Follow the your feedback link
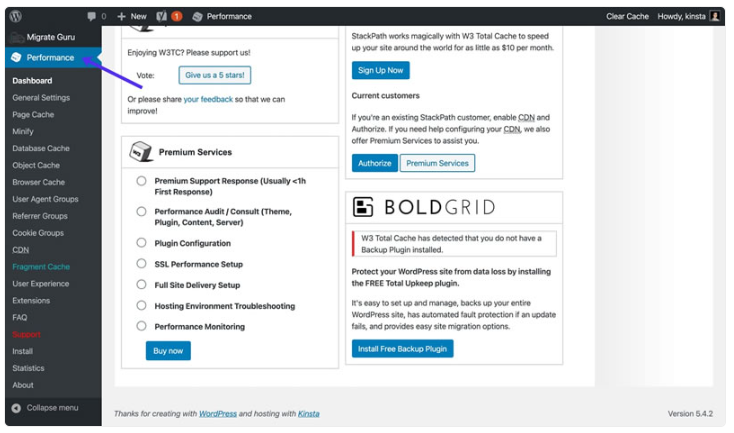The height and width of the screenshot is (433, 734). [208, 100]
